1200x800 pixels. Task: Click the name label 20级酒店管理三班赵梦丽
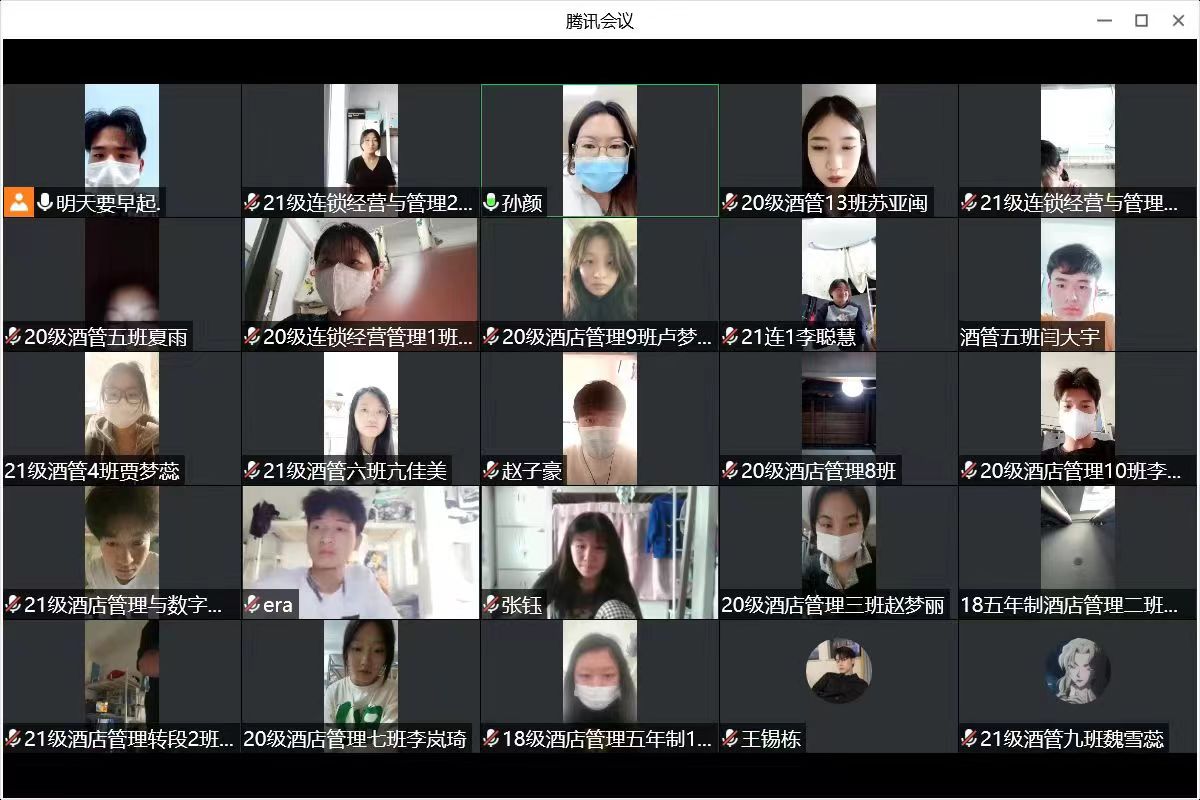(x=833, y=605)
